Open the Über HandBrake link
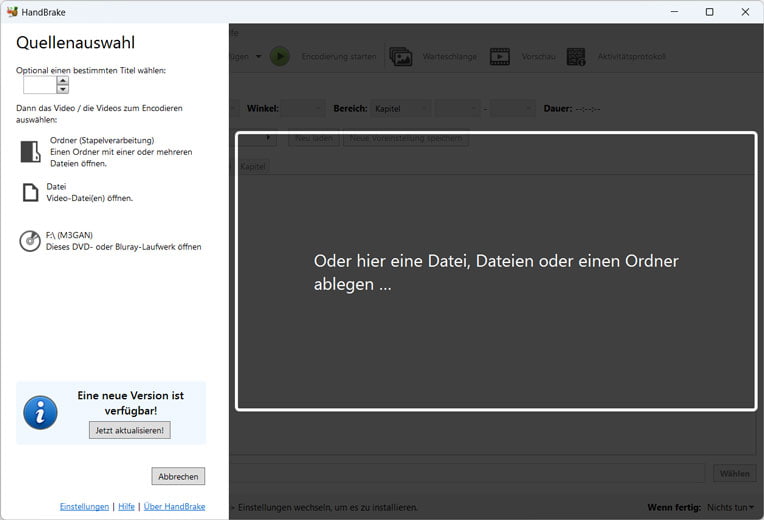 [174, 507]
